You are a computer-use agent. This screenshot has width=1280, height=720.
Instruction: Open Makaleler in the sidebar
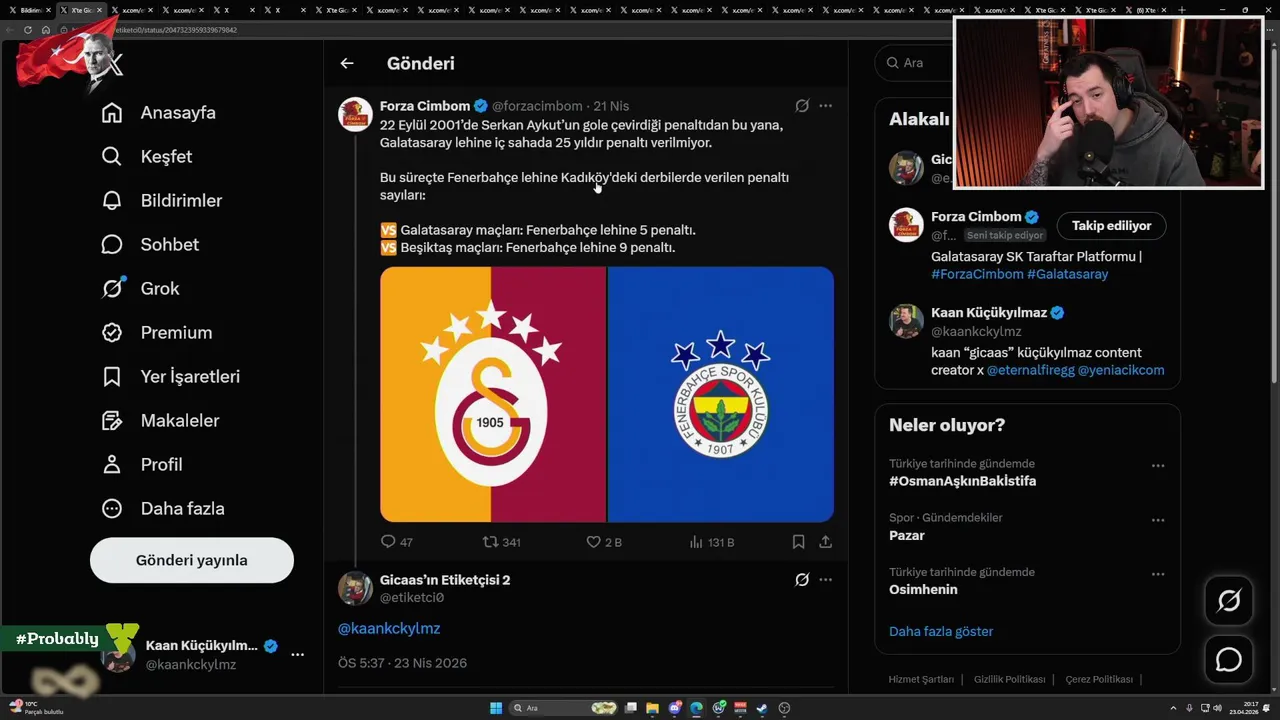pos(160,421)
